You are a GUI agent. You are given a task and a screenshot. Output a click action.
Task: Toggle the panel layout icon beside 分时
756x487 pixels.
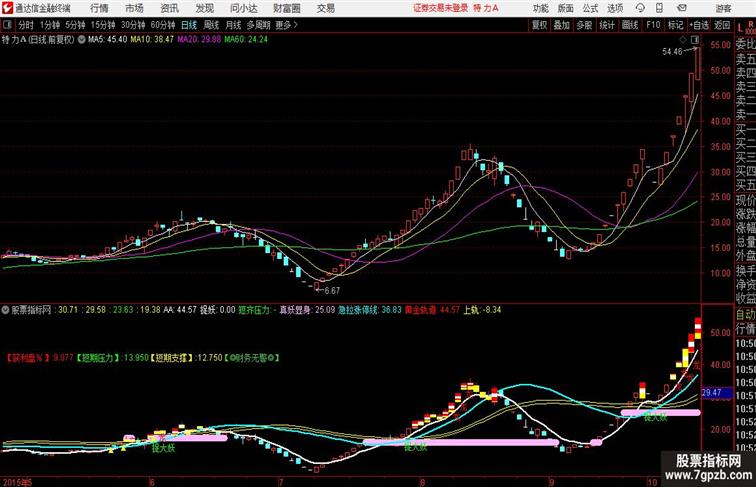(7, 25)
